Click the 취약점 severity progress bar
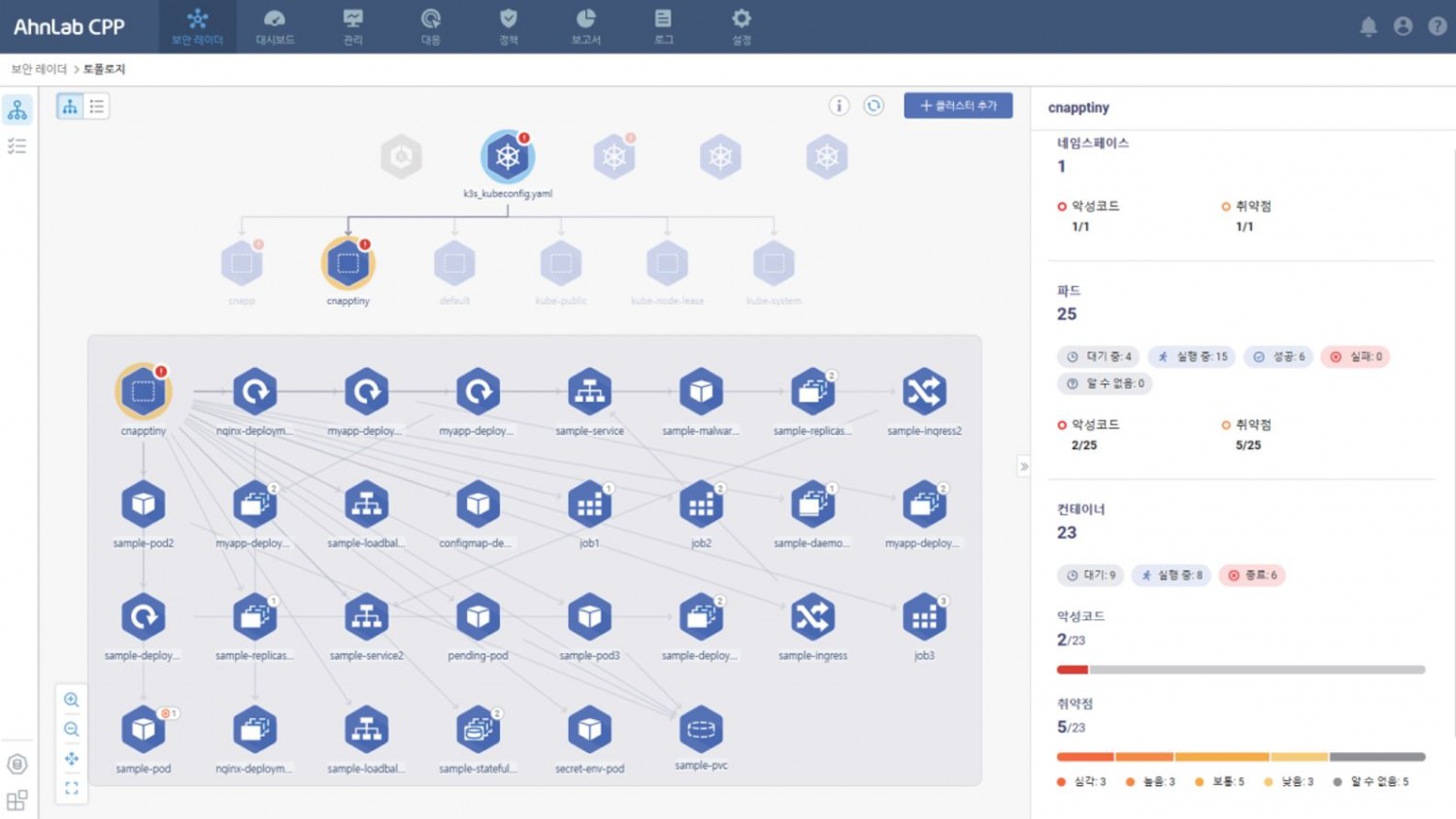Image resolution: width=1456 pixels, height=819 pixels. click(1242, 756)
